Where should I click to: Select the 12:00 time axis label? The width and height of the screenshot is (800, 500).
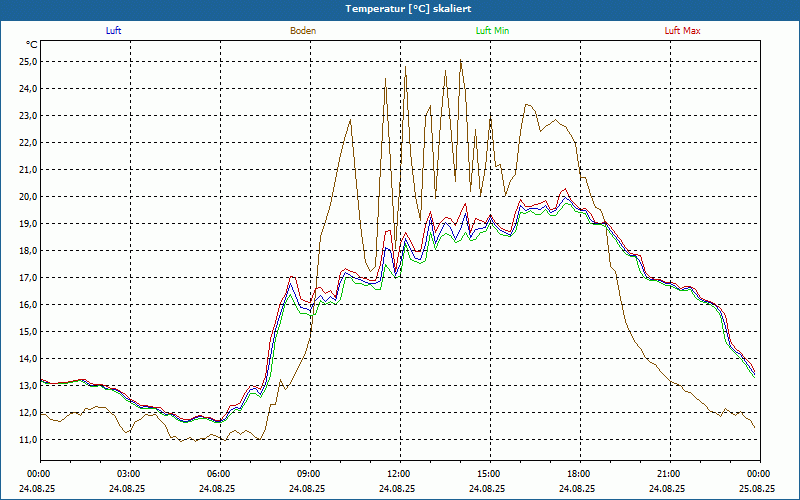pyautogui.click(x=399, y=473)
